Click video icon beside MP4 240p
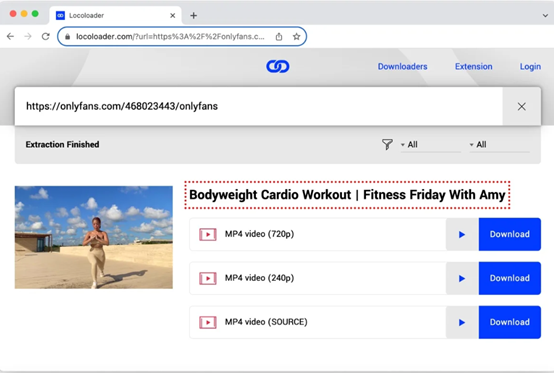 [x=208, y=278]
